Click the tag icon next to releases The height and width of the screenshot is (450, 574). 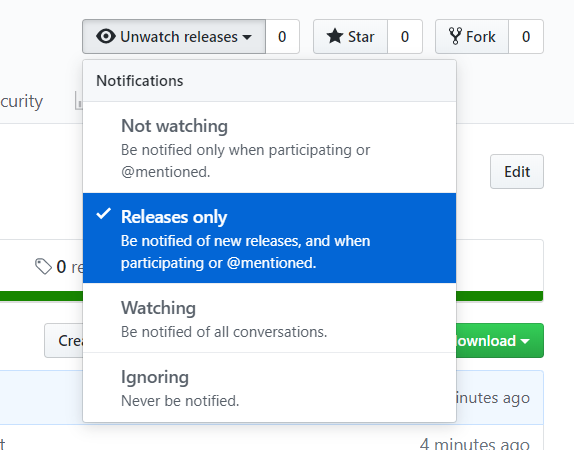pos(43,266)
